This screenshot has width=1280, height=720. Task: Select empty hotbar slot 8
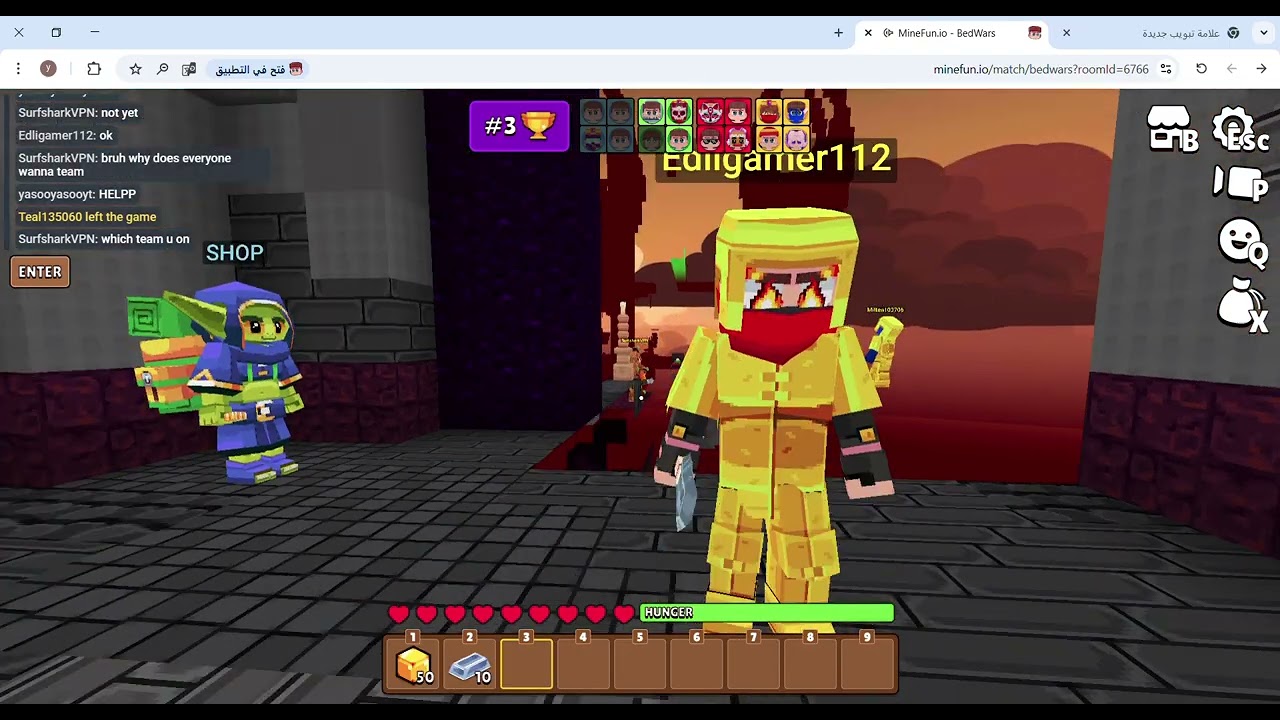[810, 663]
